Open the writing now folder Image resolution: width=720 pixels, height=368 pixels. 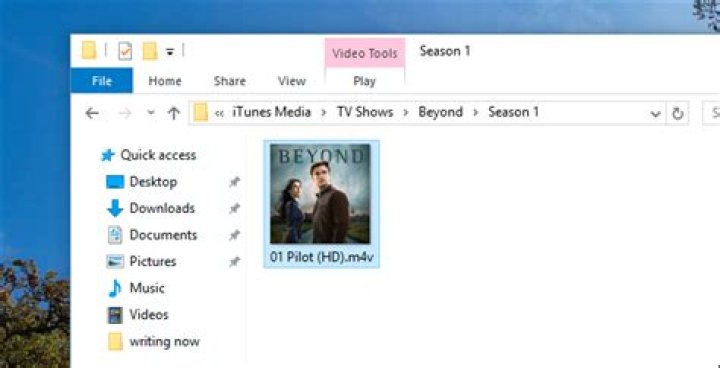click(x=164, y=342)
